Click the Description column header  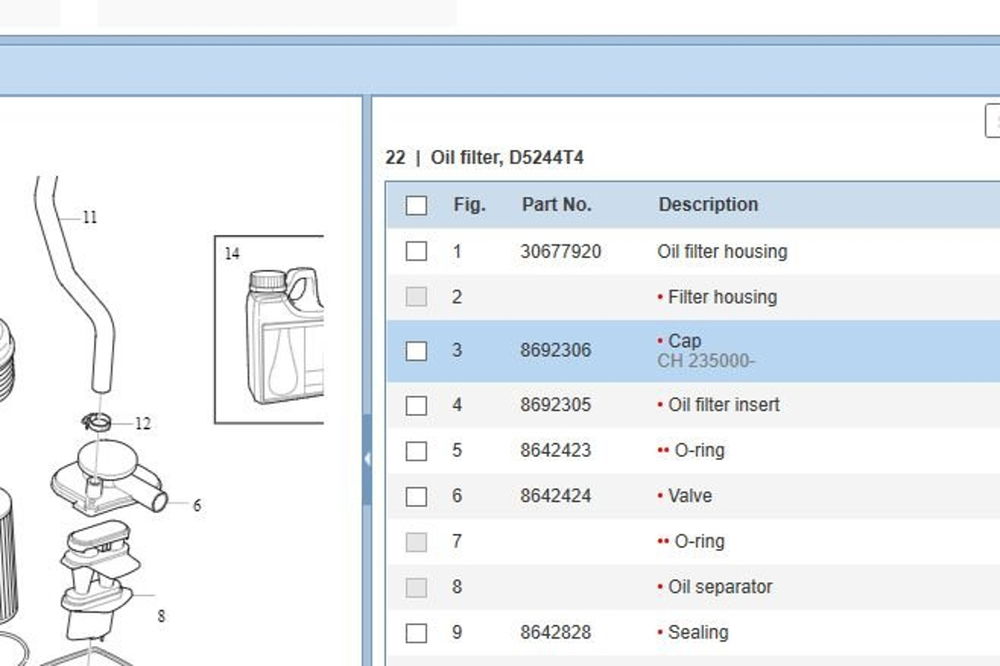(x=708, y=204)
